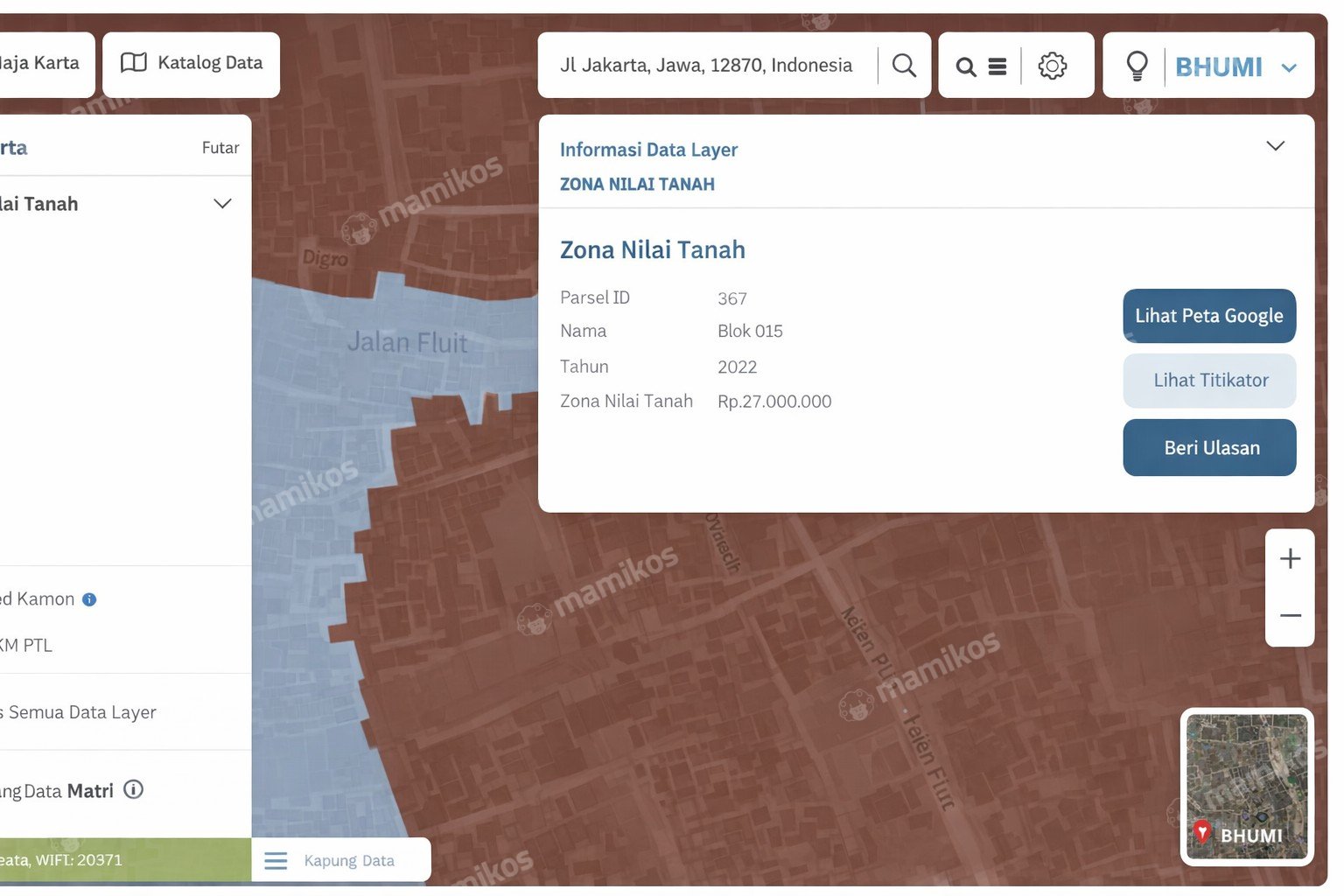Open the search list icon with lines

[x=981, y=66]
